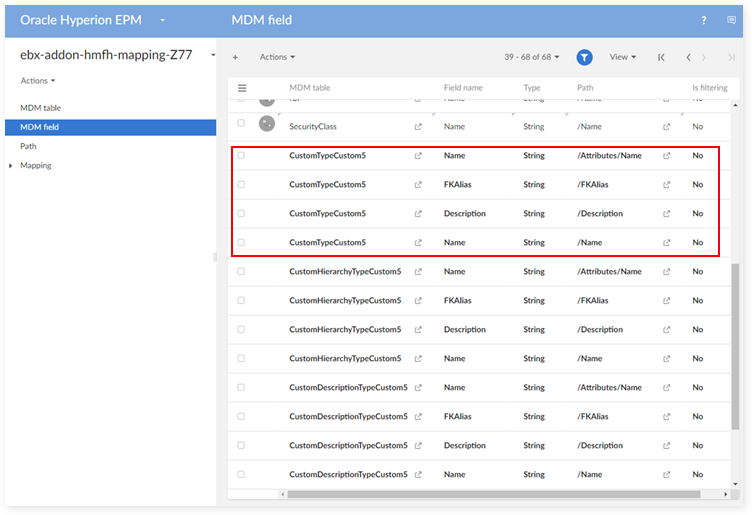Click the blue filter funnel icon
This screenshot has width=752, height=515.
584,58
